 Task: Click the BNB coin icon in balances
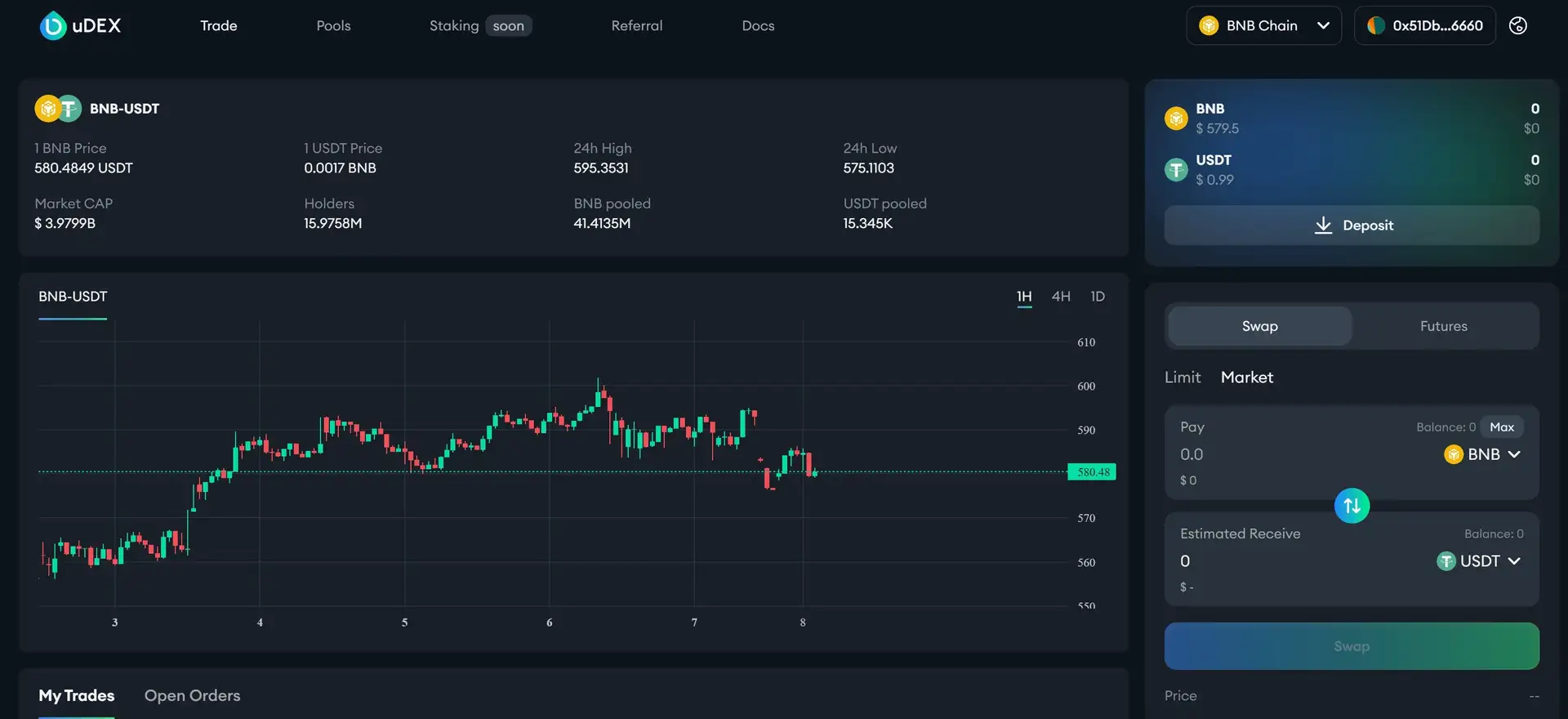click(x=1176, y=118)
